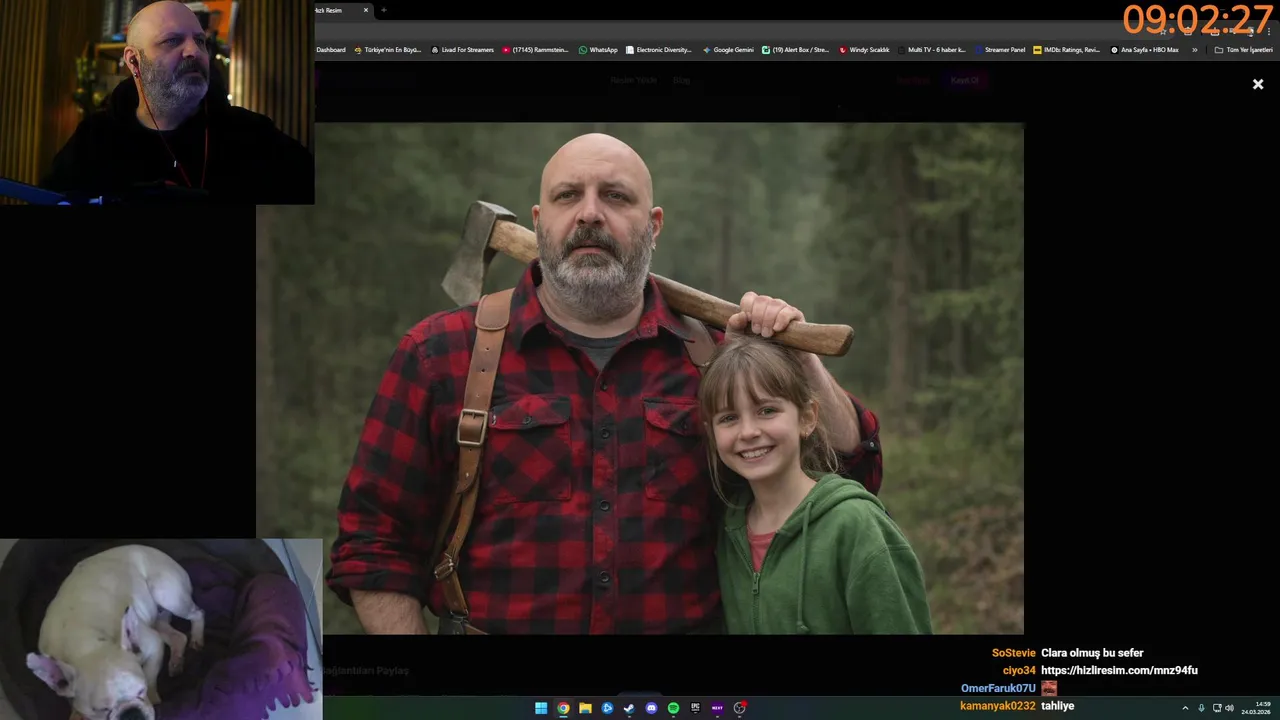
Task: Click the dimmed Kayıt Ol button
Action: (x=965, y=80)
